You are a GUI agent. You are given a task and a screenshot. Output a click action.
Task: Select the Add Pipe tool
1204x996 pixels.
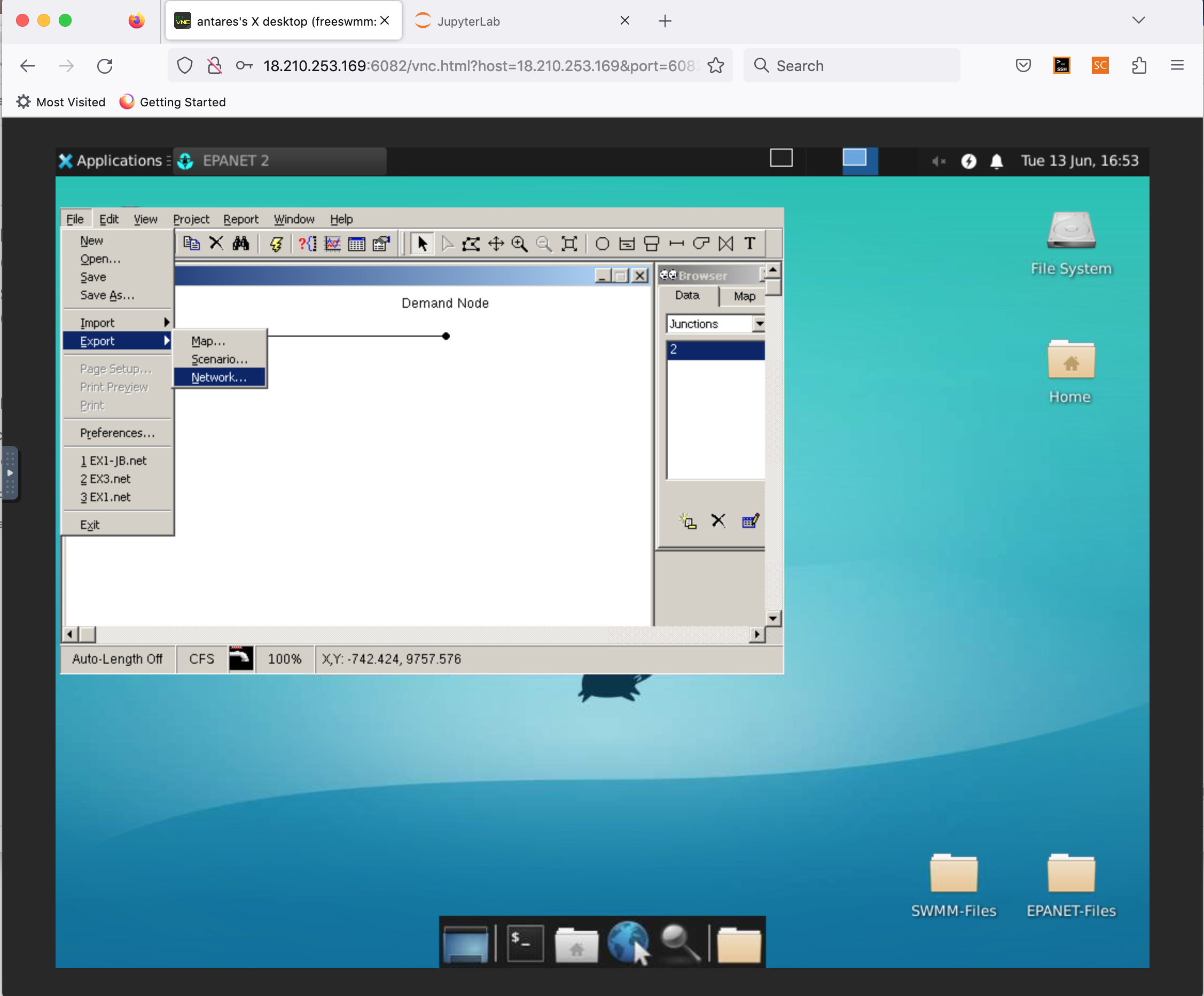coord(677,244)
